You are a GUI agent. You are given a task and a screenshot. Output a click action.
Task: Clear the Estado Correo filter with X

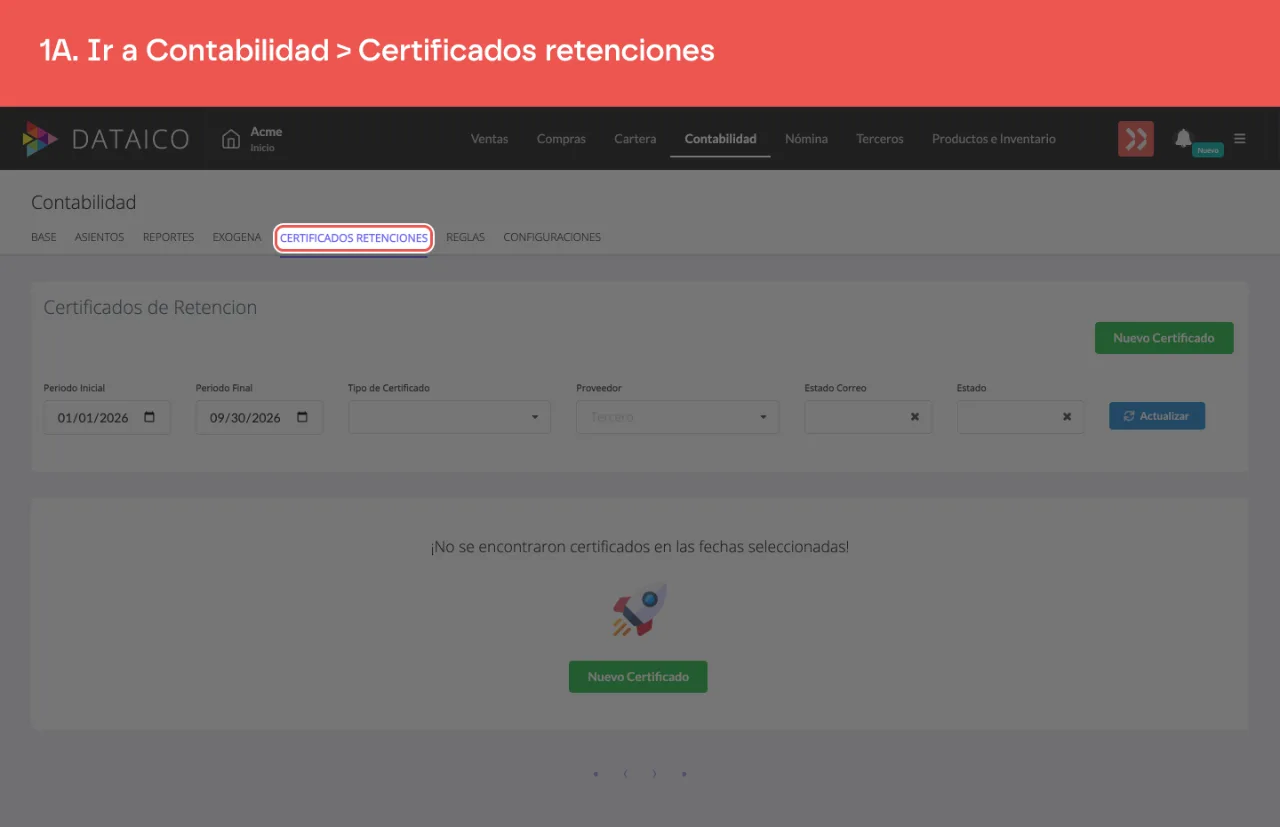(914, 417)
